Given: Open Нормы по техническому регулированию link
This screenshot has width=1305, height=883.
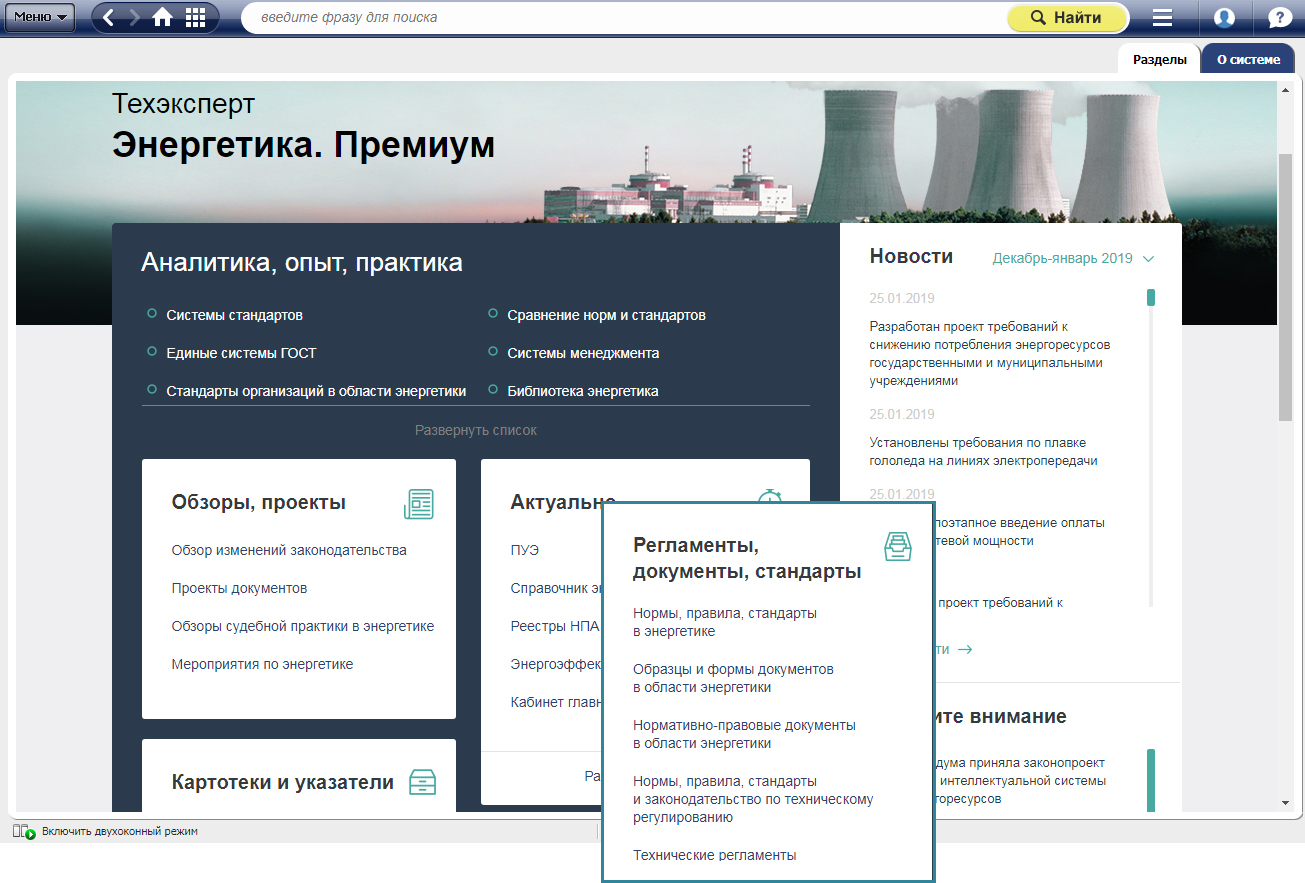Looking at the screenshot, I should point(753,799).
